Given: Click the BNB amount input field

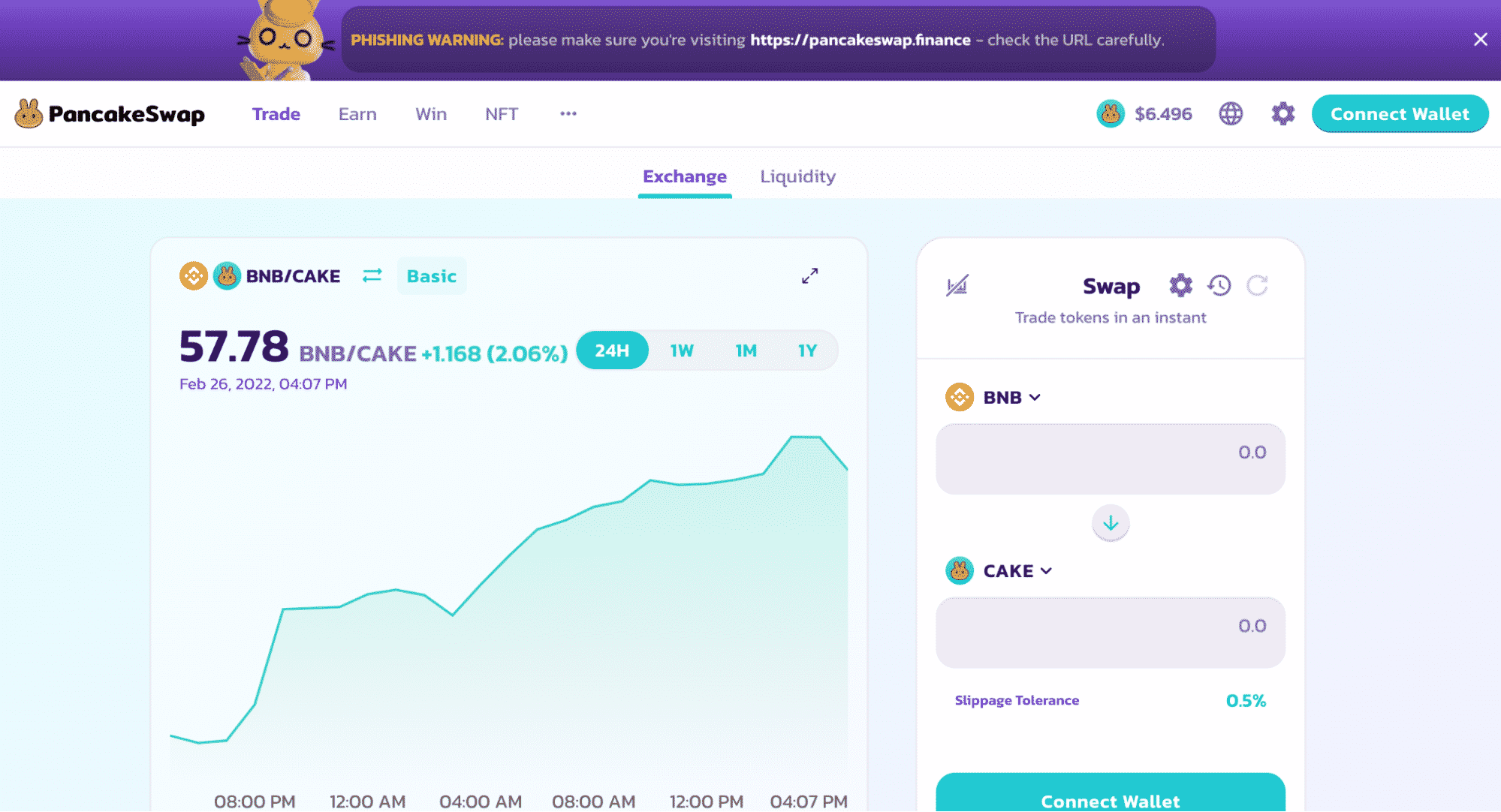Looking at the screenshot, I should (x=1111, y=459).
